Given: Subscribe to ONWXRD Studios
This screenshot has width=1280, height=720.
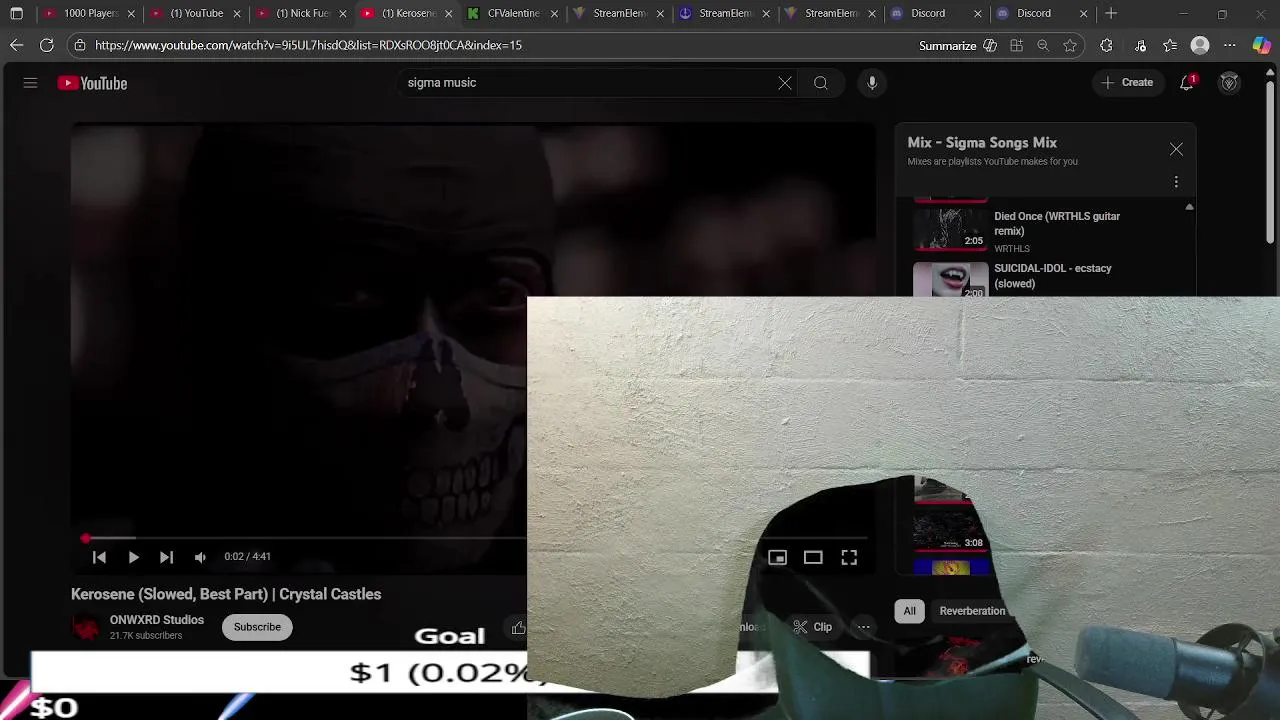Looking at the screenshot, I should click(x=257, y=627).
